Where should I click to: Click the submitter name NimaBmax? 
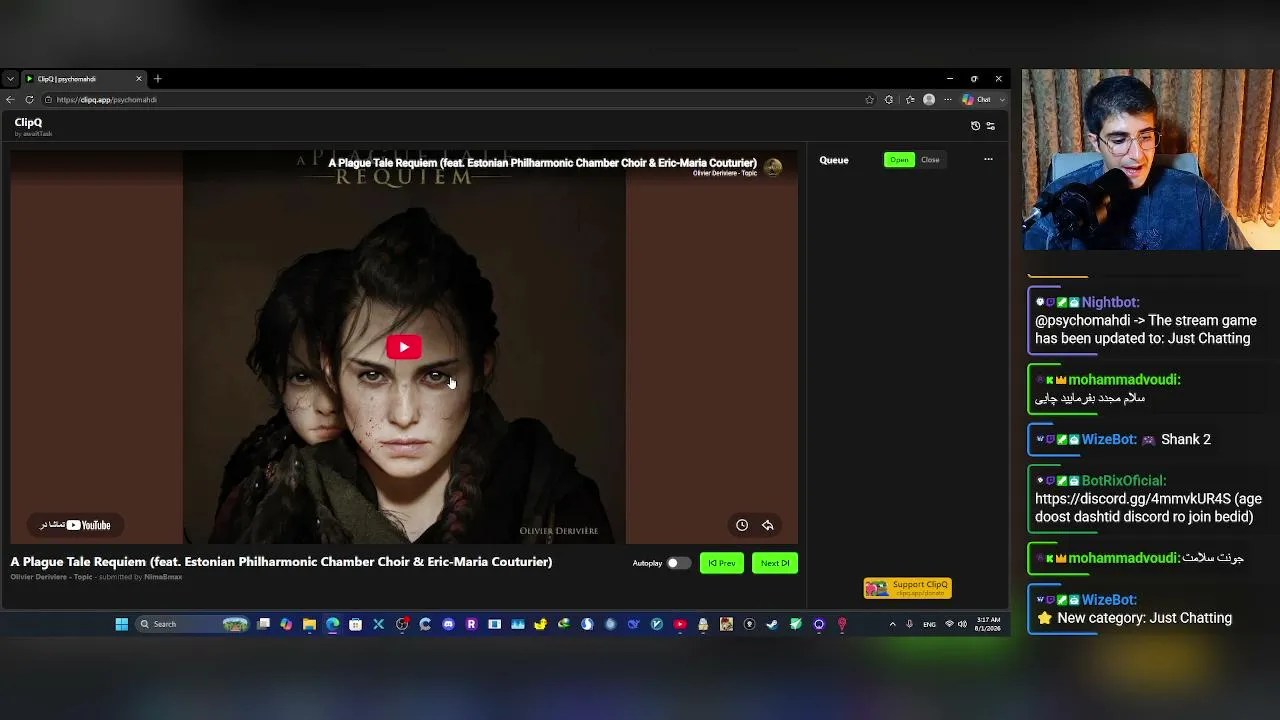(163, 577)
